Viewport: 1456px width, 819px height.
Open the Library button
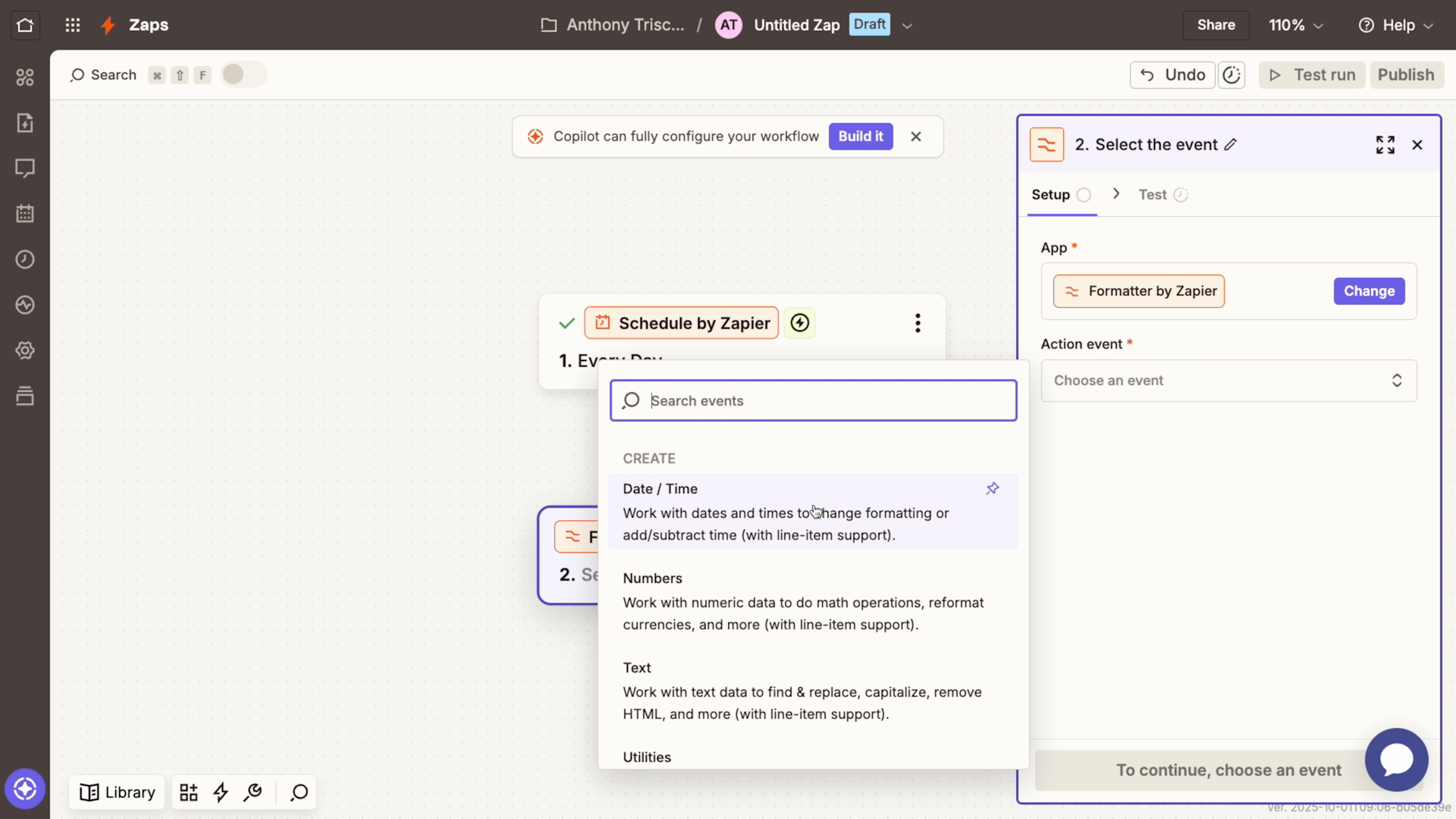(118, 792)
